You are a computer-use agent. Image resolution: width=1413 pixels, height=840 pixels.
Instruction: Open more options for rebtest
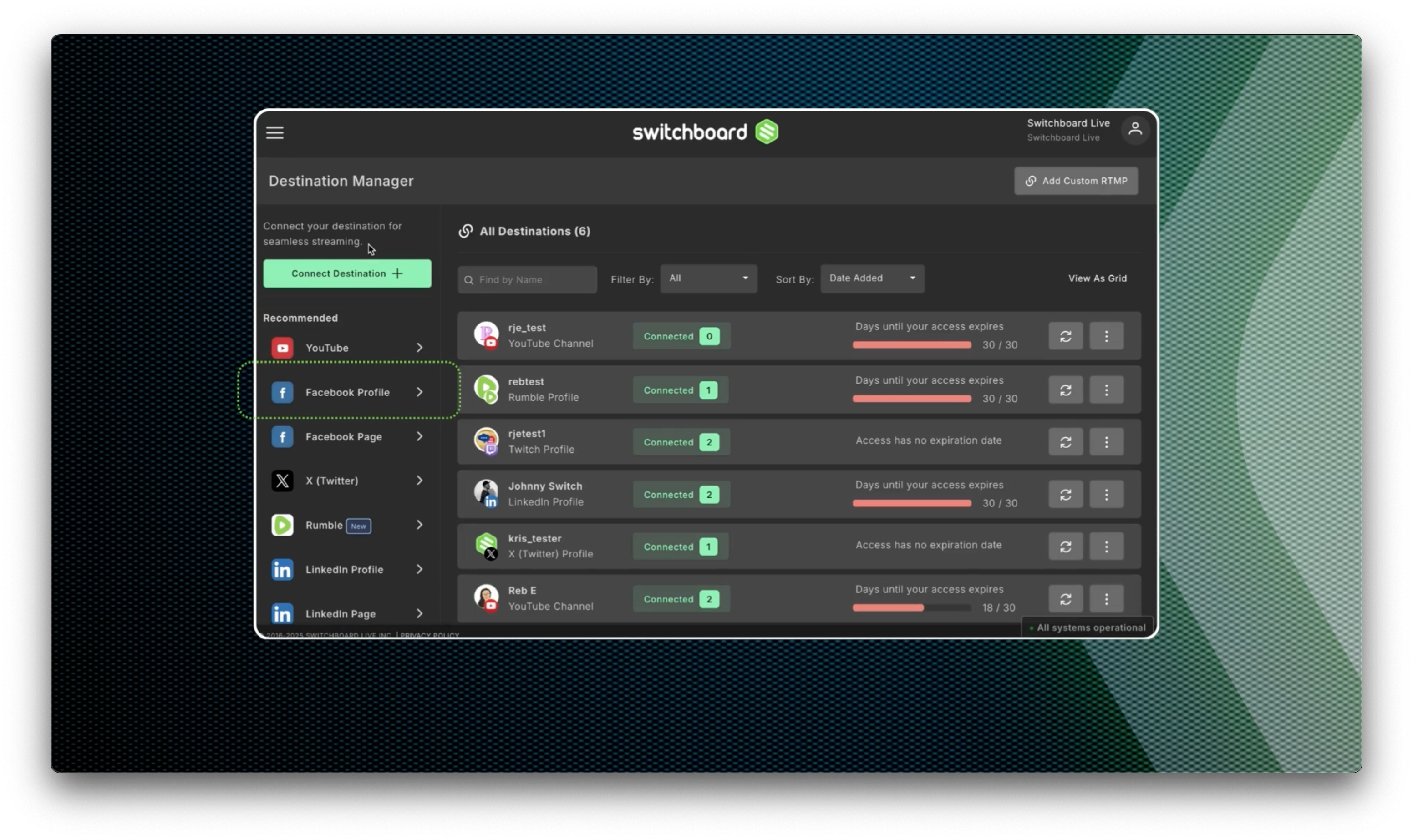point(1106,390)
